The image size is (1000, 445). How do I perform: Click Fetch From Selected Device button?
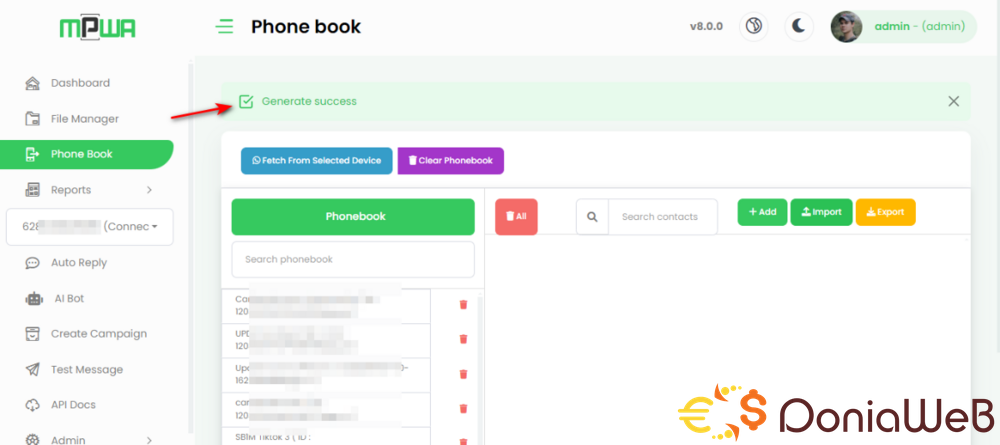point(316,161)
